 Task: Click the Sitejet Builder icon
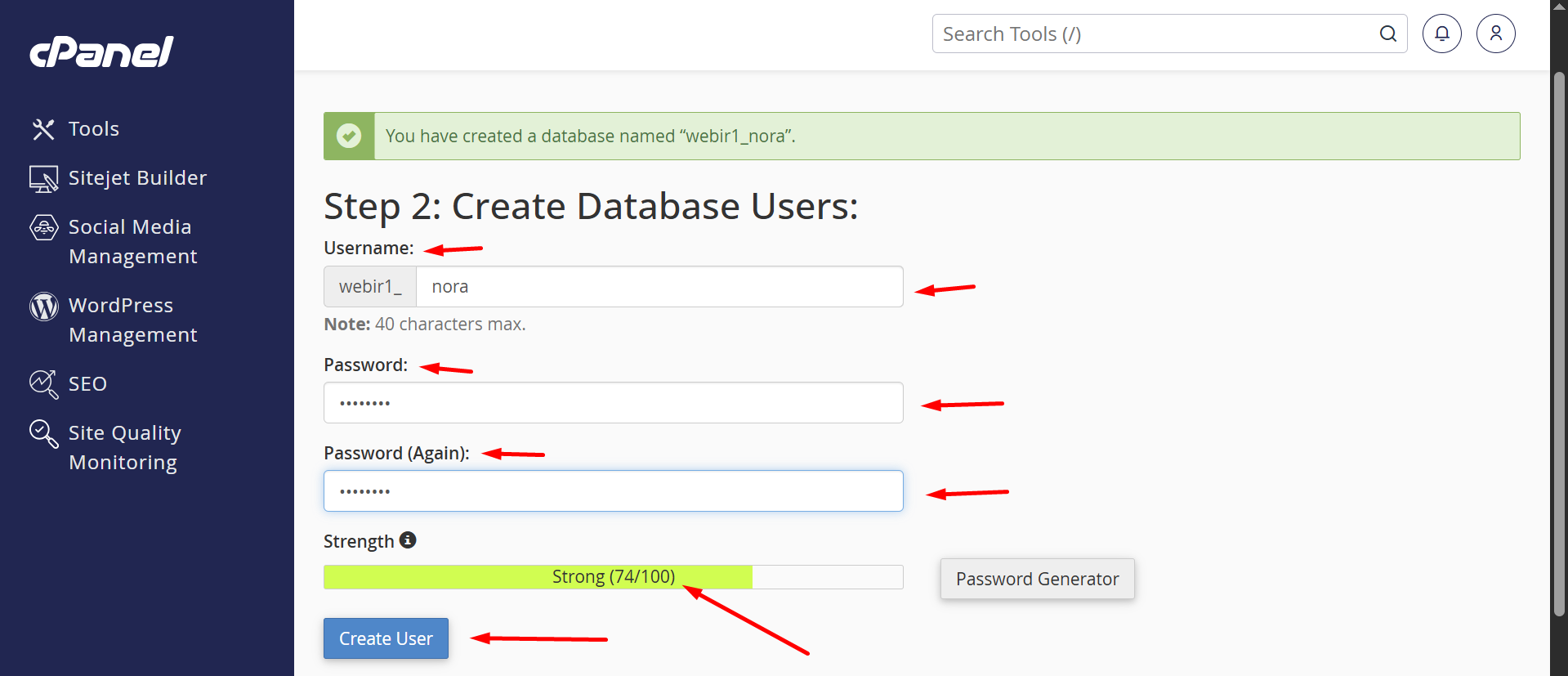pyautogui.click(x=43, y=179)
